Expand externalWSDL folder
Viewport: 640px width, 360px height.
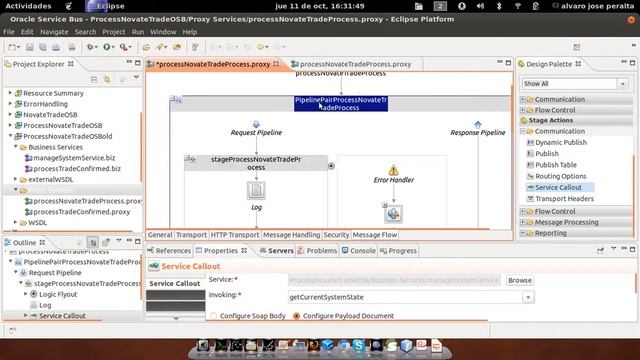coord(16,179)
